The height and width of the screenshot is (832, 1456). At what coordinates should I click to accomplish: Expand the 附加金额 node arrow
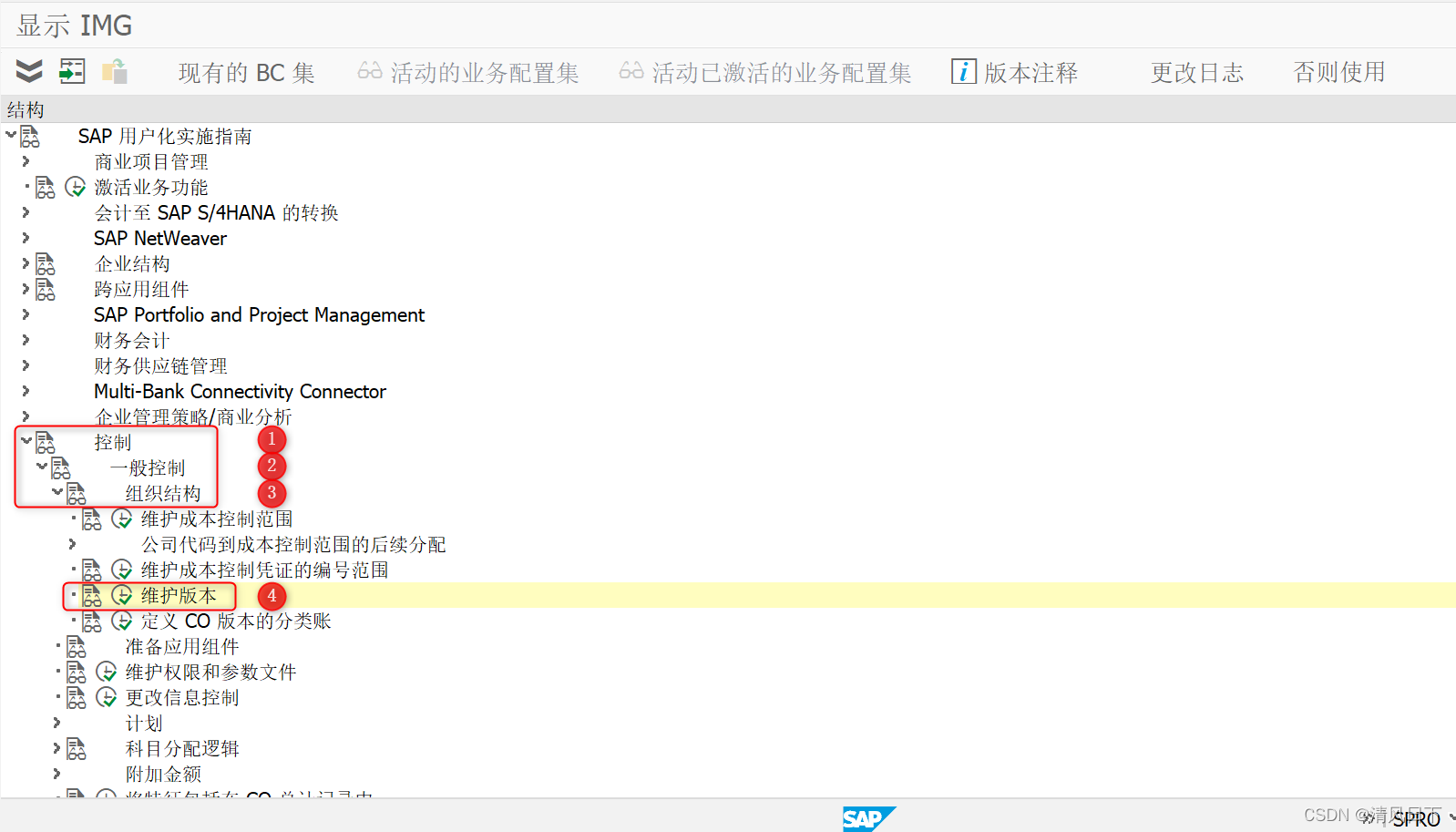point(56,774)
